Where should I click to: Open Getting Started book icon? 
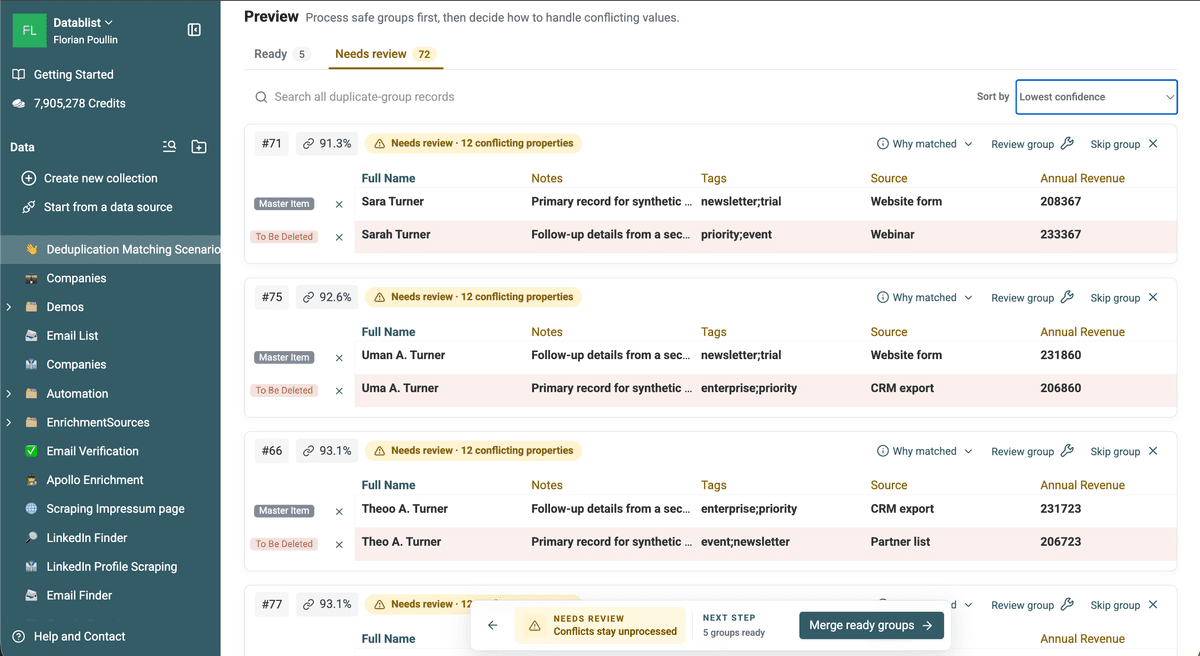click(18, 74)
